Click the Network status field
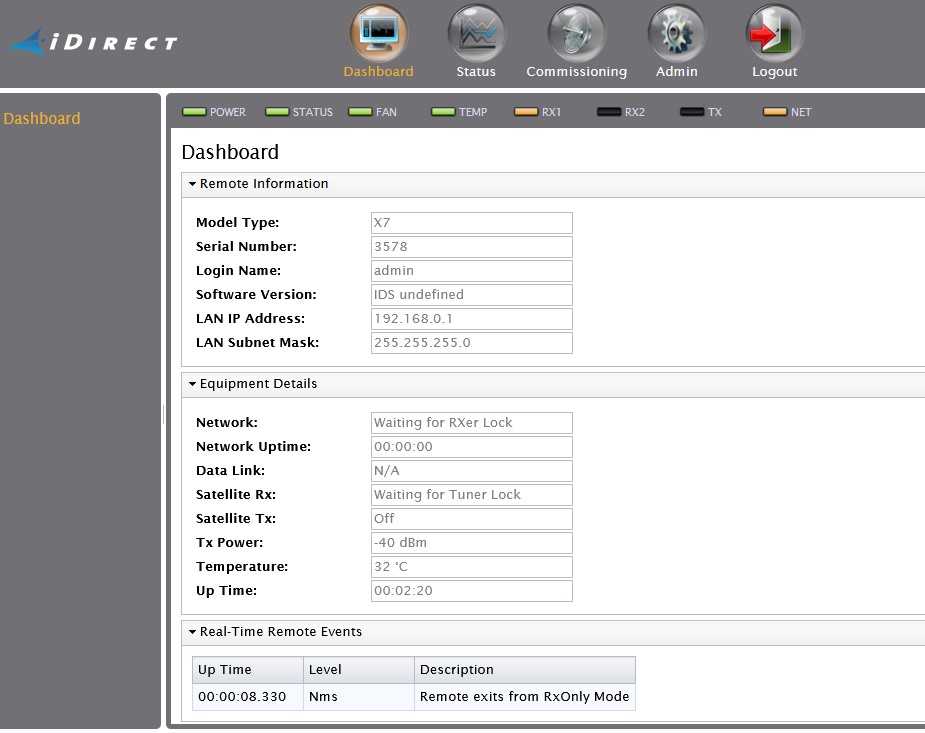This screenshot has height=733, width=925. pyautogui.click(x=471, y=423)
